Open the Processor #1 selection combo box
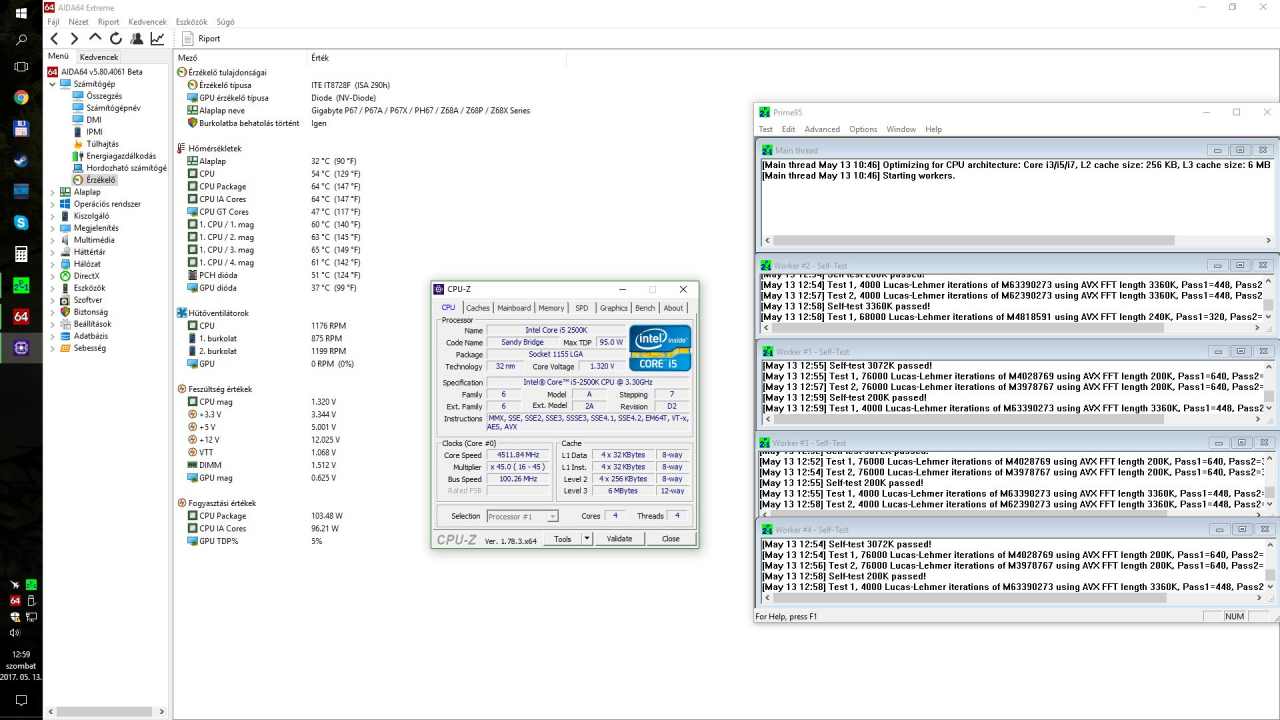Viewport: 1280px width, 720px height. click(522, 516)
